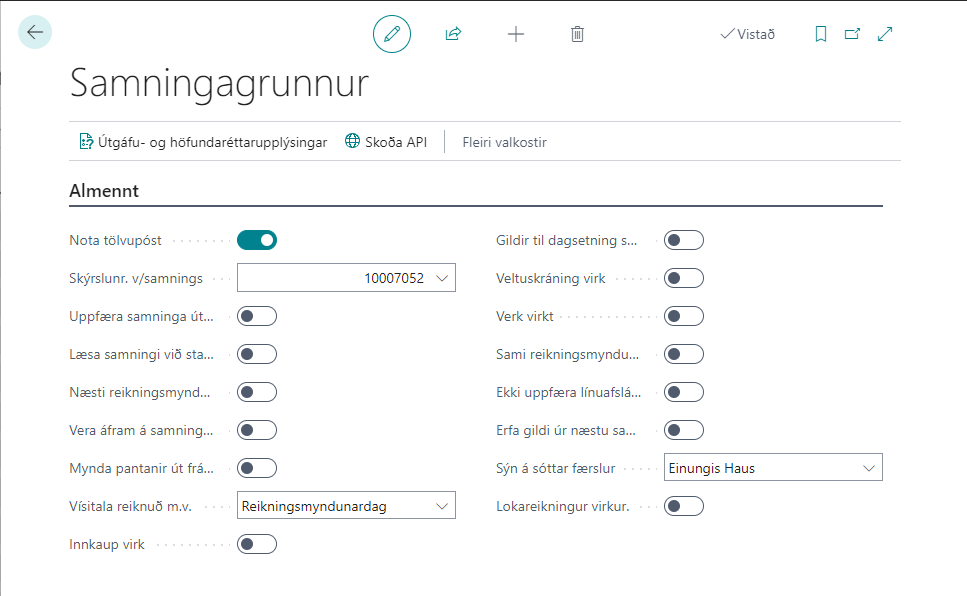Enable the Lokareikningur virkur toggle
The width and height of the screenshot is (967, 596).
pos(684,506)
